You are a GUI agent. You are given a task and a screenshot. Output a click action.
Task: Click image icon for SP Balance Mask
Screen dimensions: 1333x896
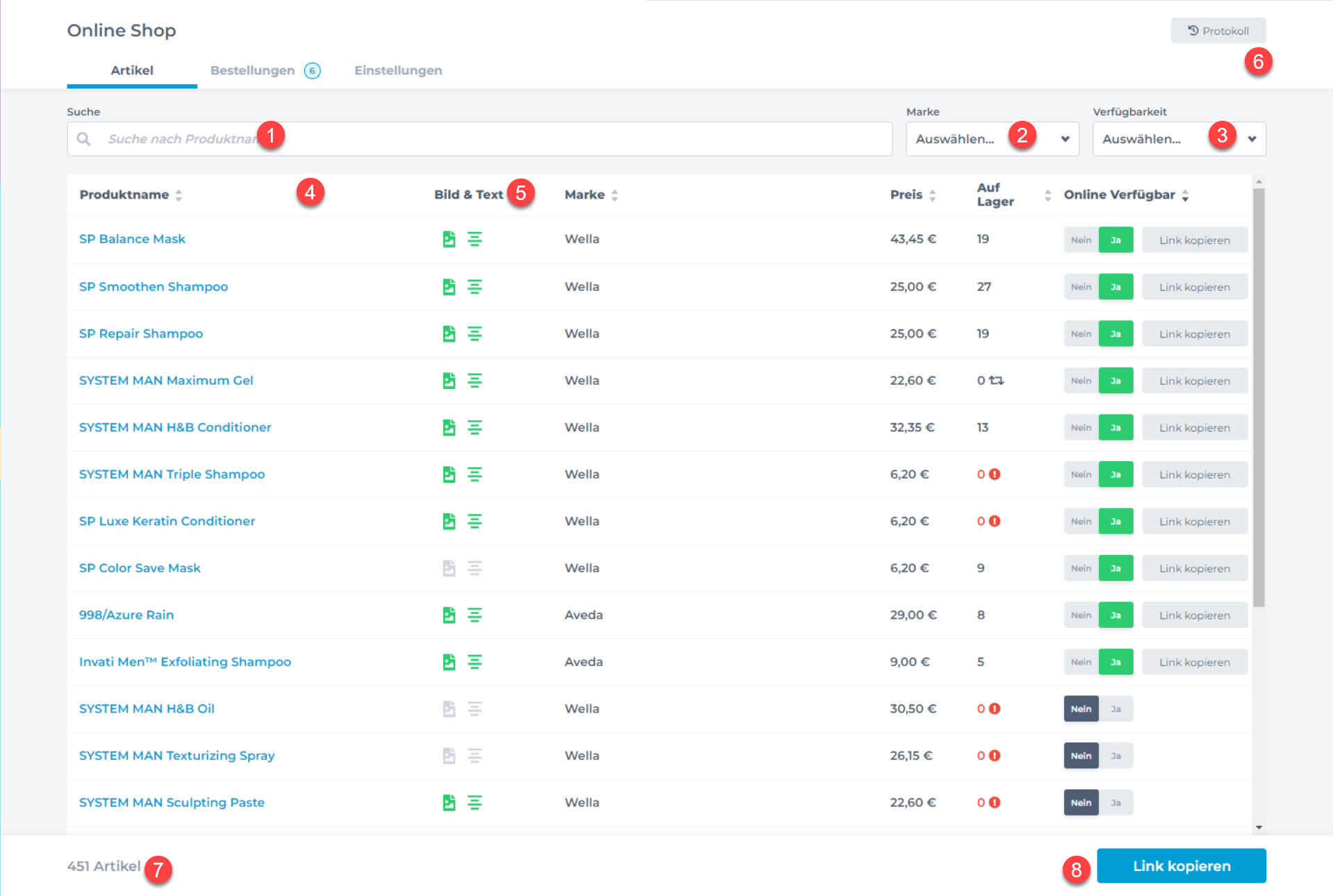coord(449,240)
